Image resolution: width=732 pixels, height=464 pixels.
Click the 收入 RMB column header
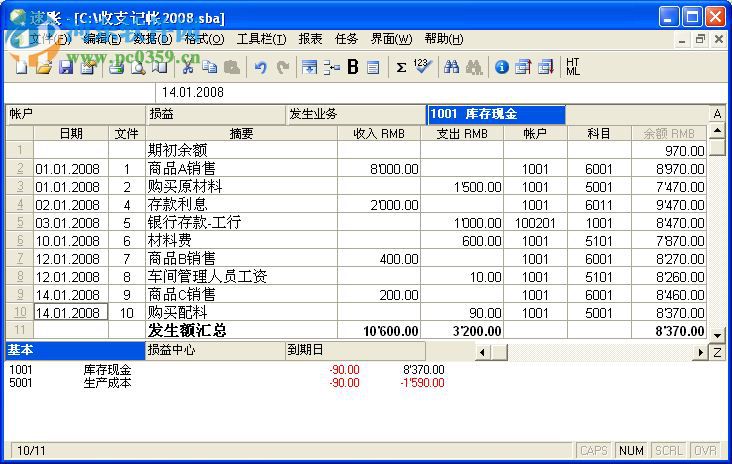tap(379, 134)
